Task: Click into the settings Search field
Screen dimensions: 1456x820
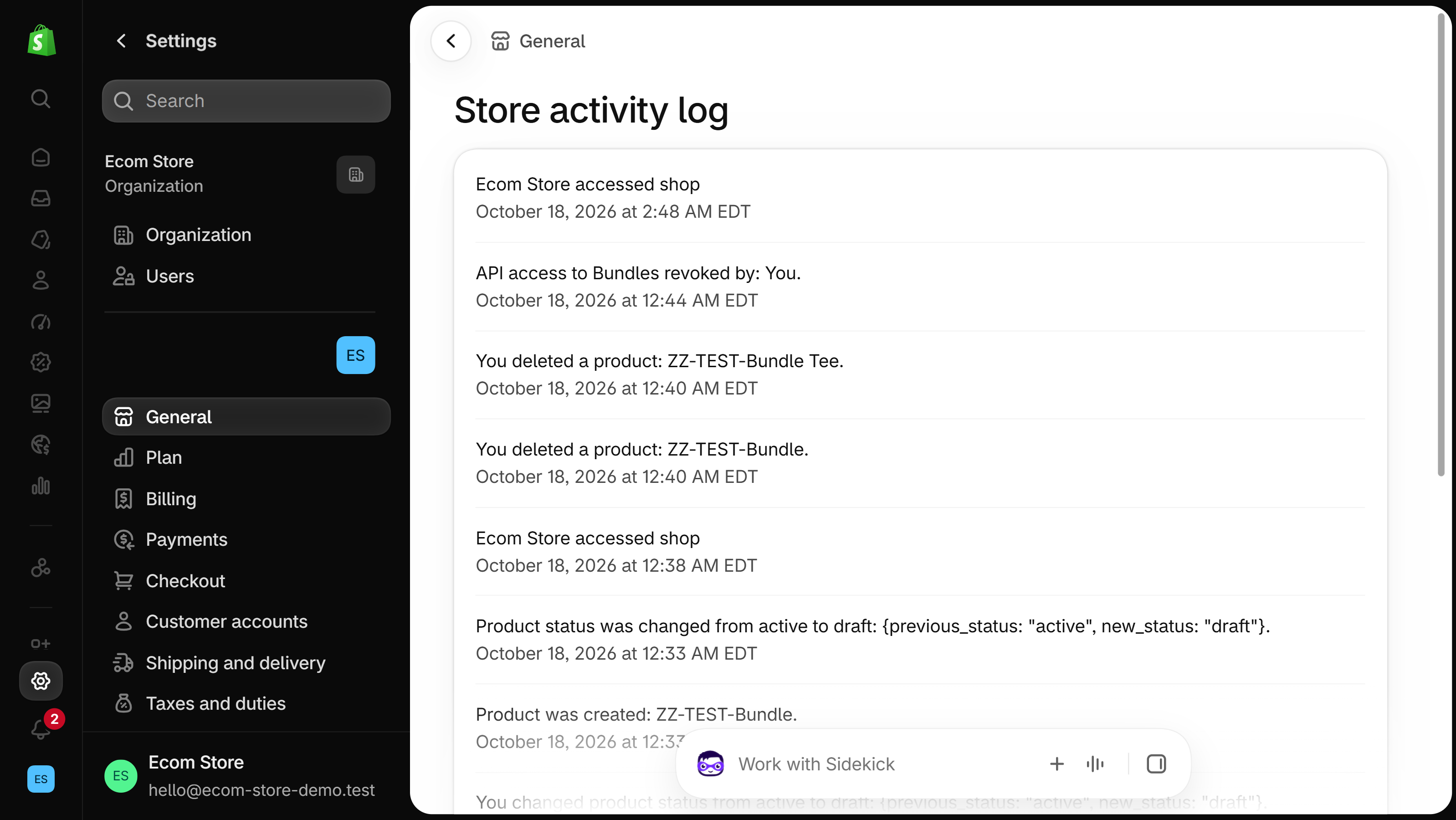Action: pyautogui.click(x=246, y=101)
